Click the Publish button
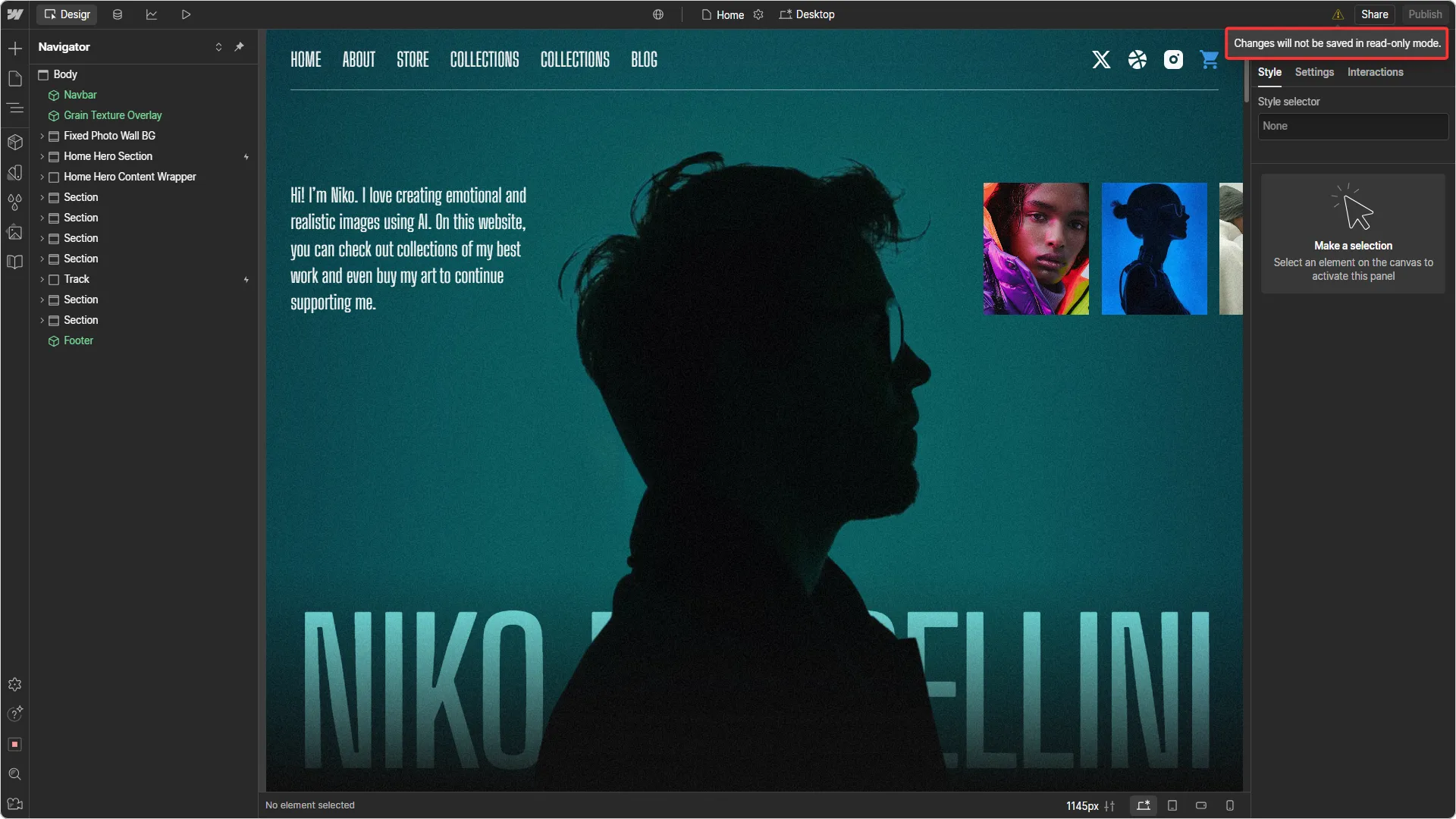Viewport: 1456px width, 819px height. [x=1425, y=14]
